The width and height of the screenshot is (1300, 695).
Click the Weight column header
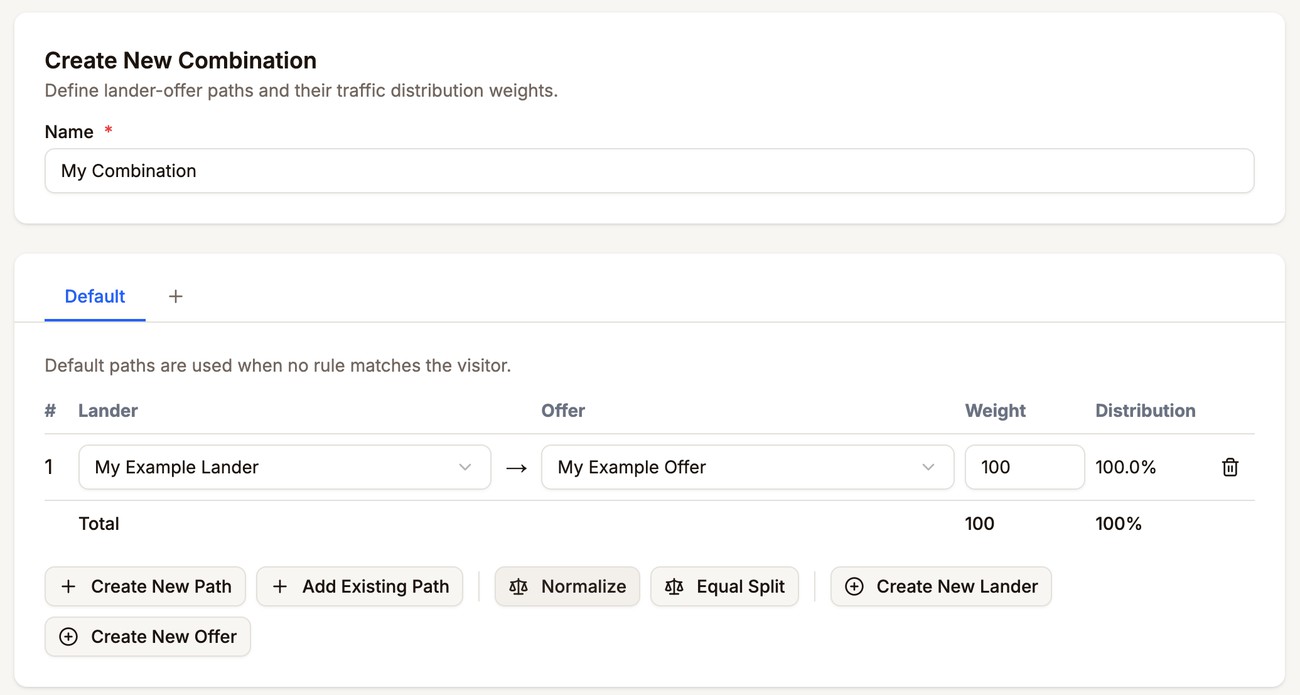(x=995, y=410)
